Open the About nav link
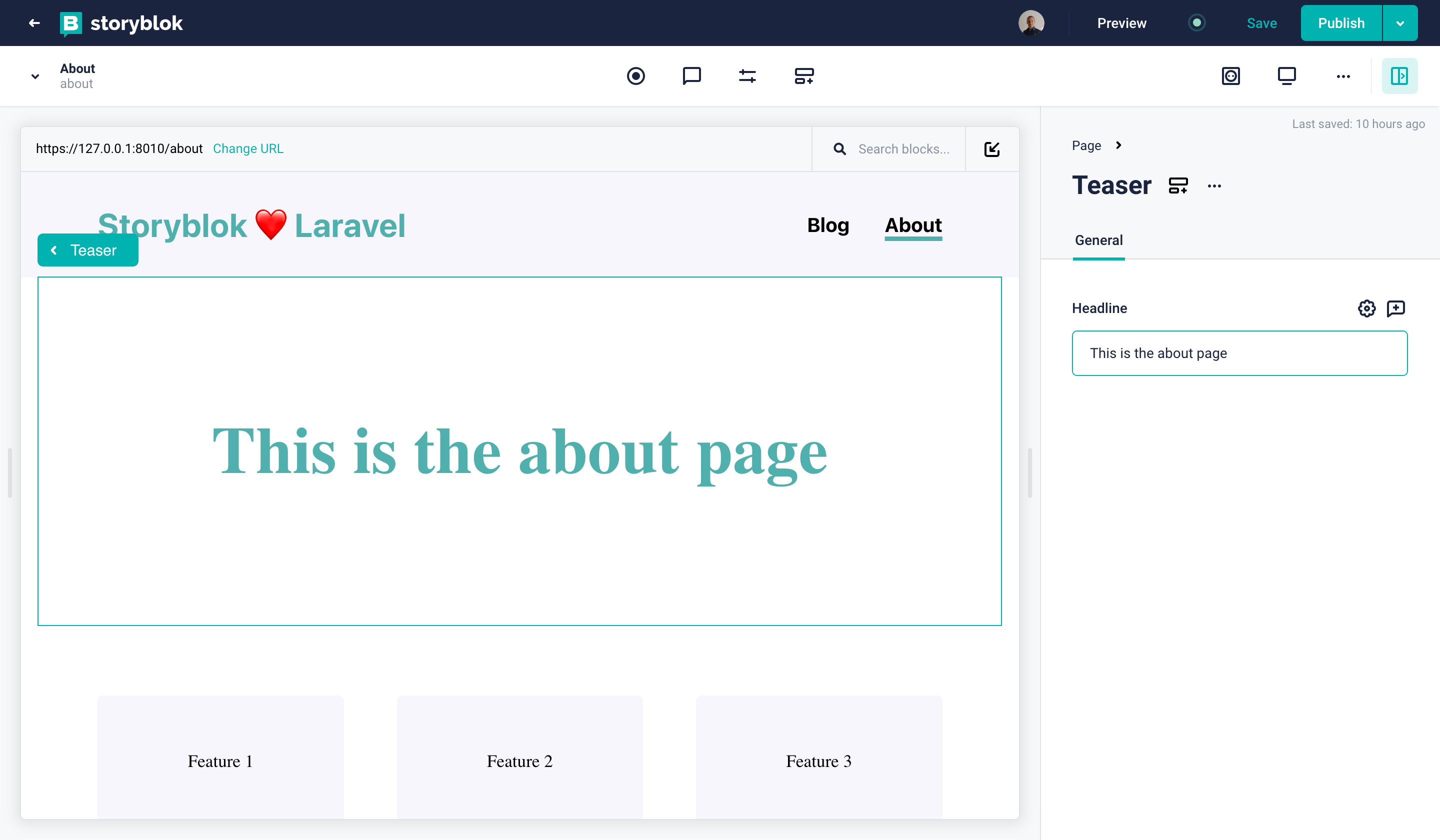Image resolution: width=1440 pixels, height=840 pixels. point(913,225)
